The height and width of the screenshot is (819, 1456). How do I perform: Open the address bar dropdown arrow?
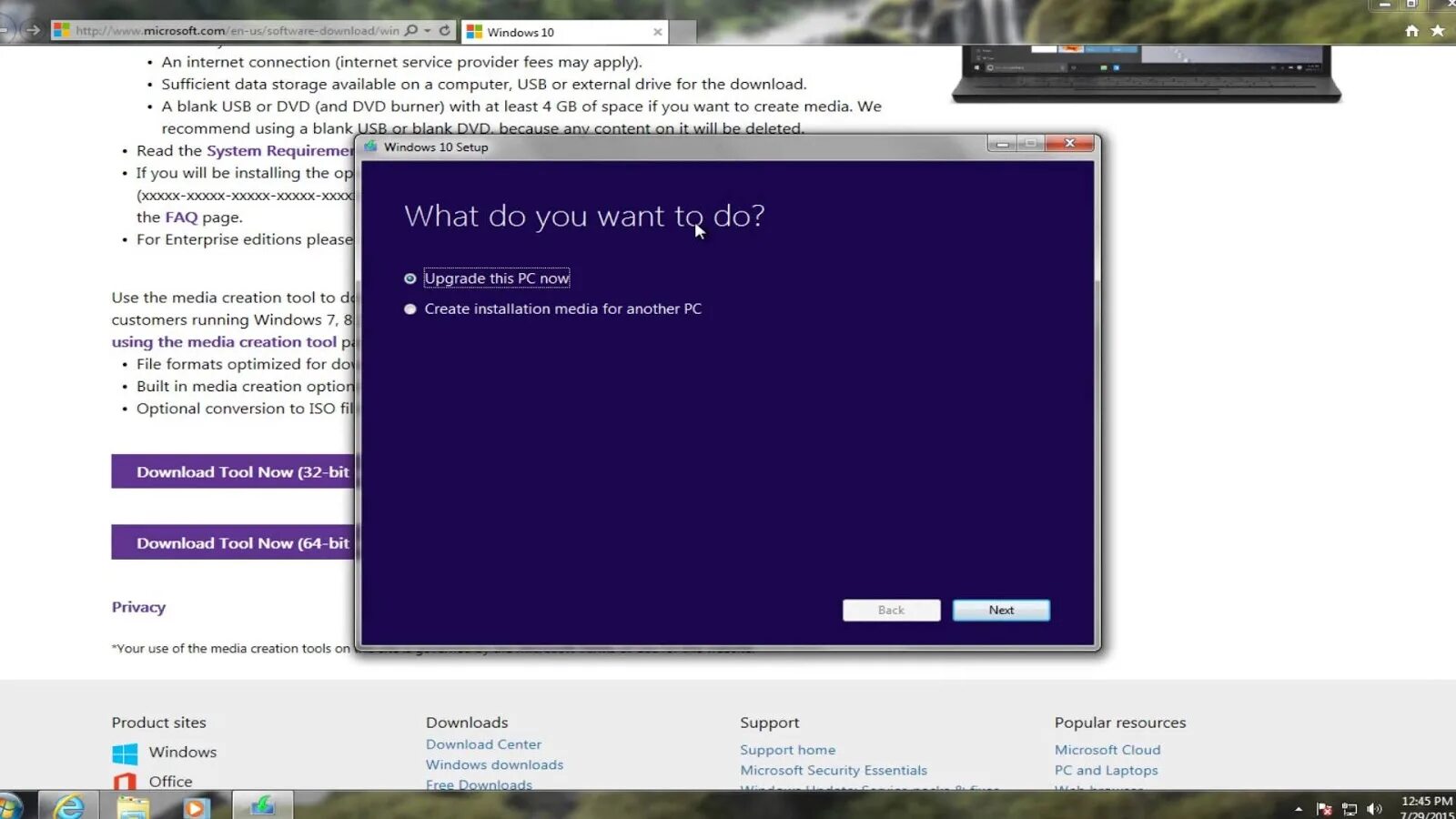tap(428, 31)
